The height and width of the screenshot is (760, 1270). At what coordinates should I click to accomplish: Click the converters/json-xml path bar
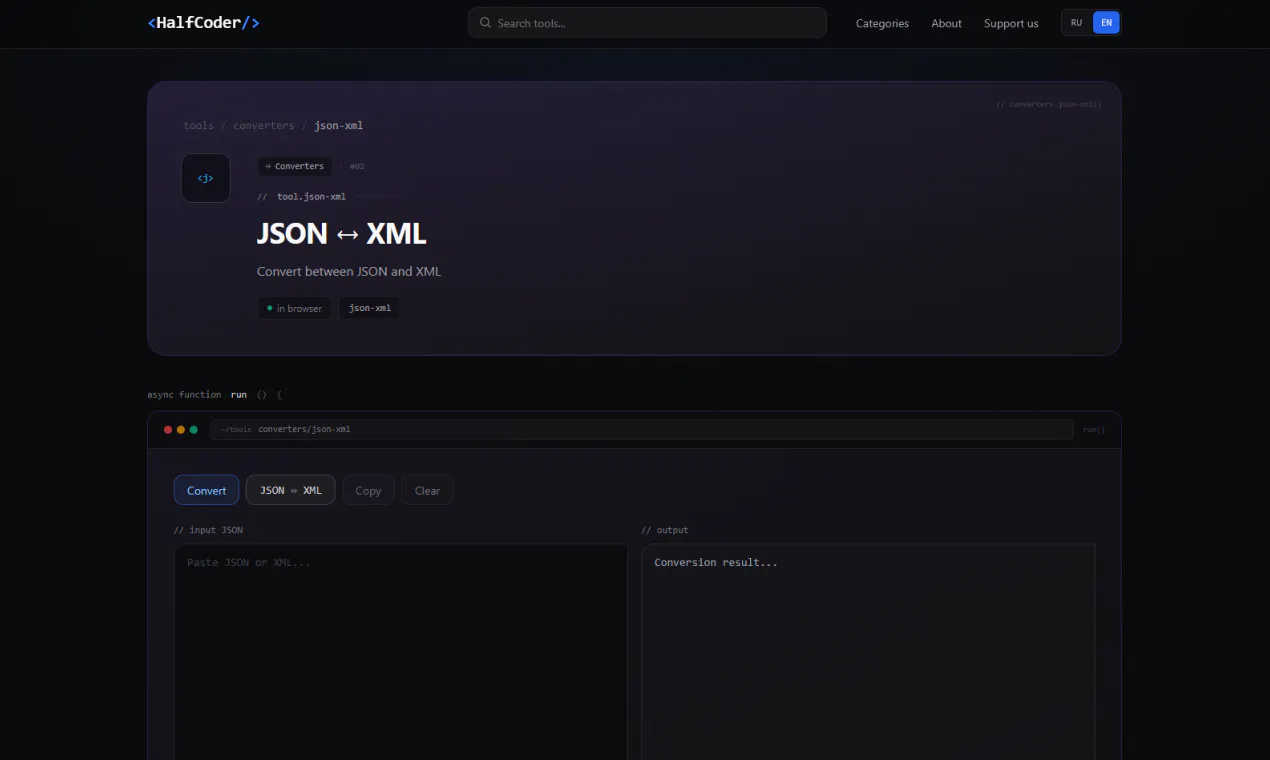[642, 430]
